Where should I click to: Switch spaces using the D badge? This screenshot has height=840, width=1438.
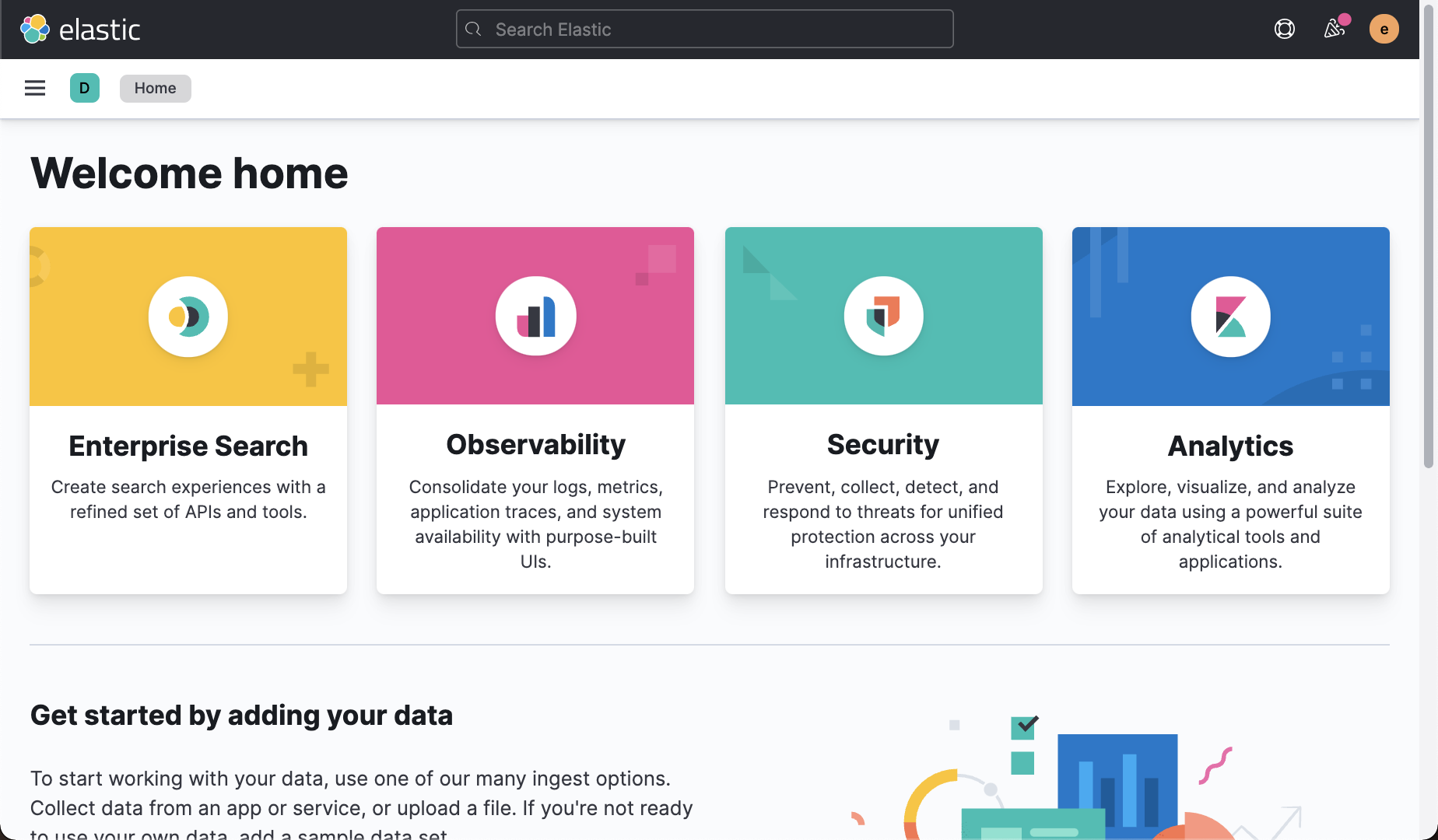point(84,88)
